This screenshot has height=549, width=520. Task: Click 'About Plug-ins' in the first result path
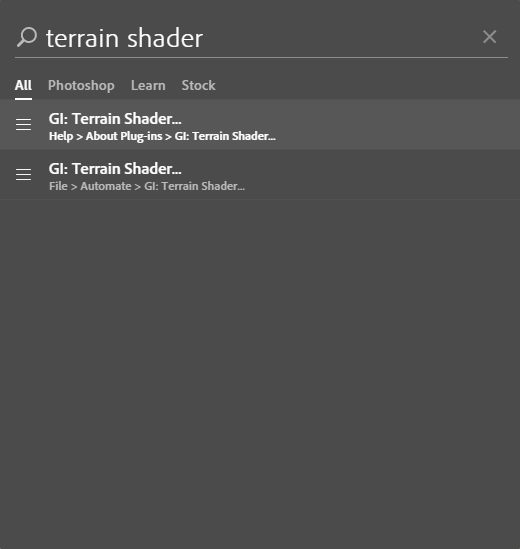pyautogui.click(x=124, y=136)
